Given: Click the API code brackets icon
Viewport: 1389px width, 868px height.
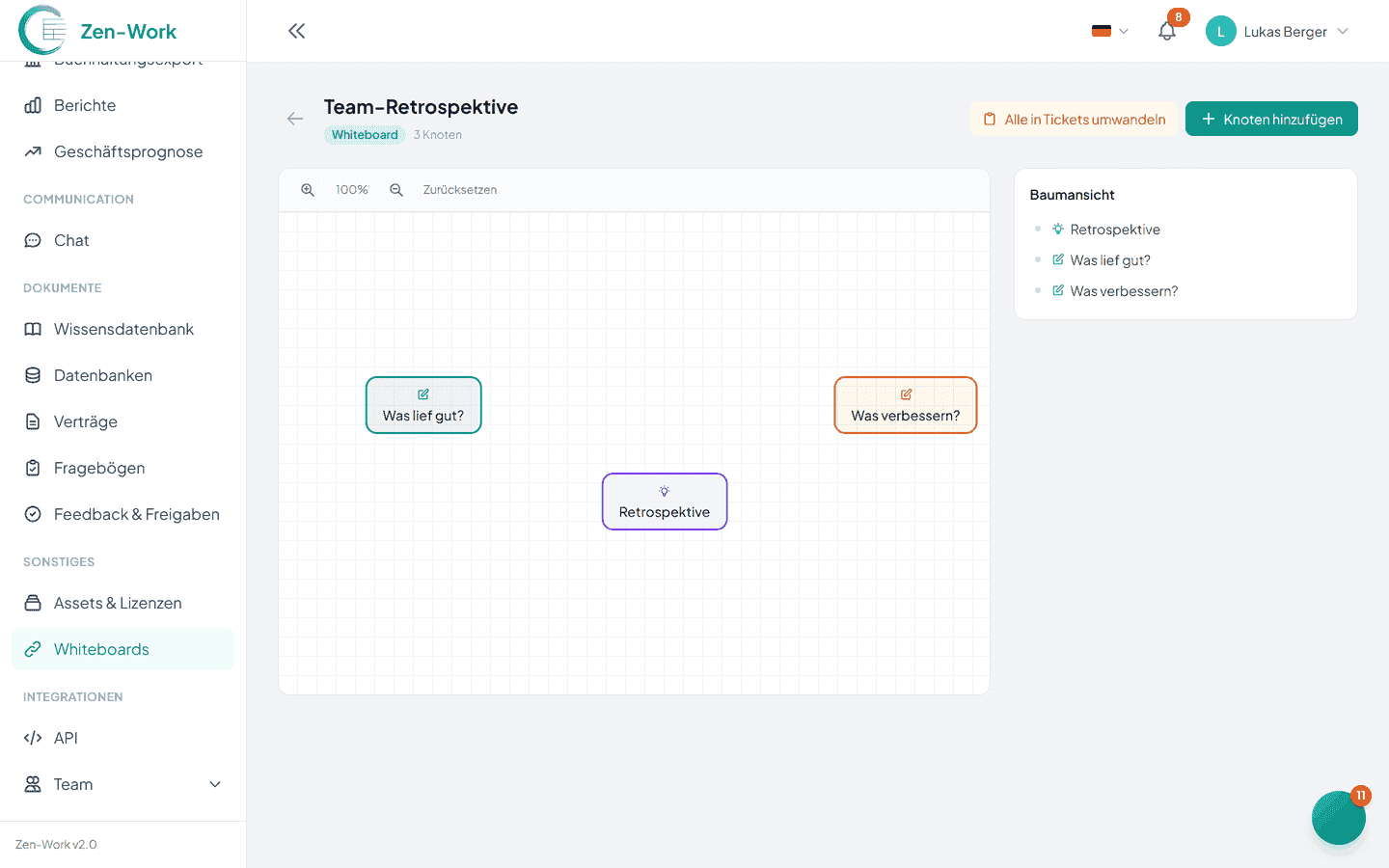Looking at the screenshot, I should click(x=33, y=738).
